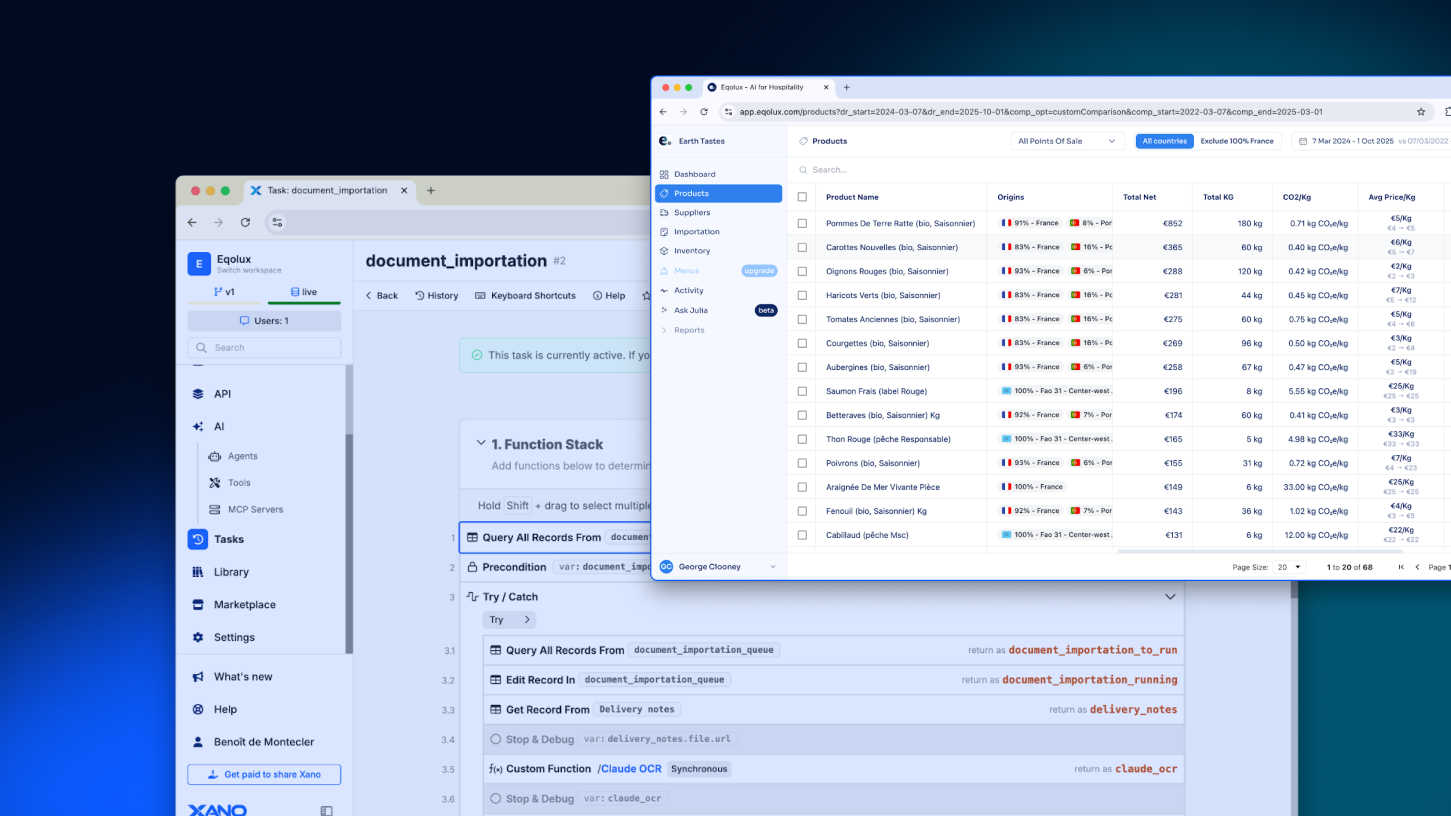Open Suppliers via its sidebar icon
This screenshot has width=1451, height=816.
coord(664,213)
